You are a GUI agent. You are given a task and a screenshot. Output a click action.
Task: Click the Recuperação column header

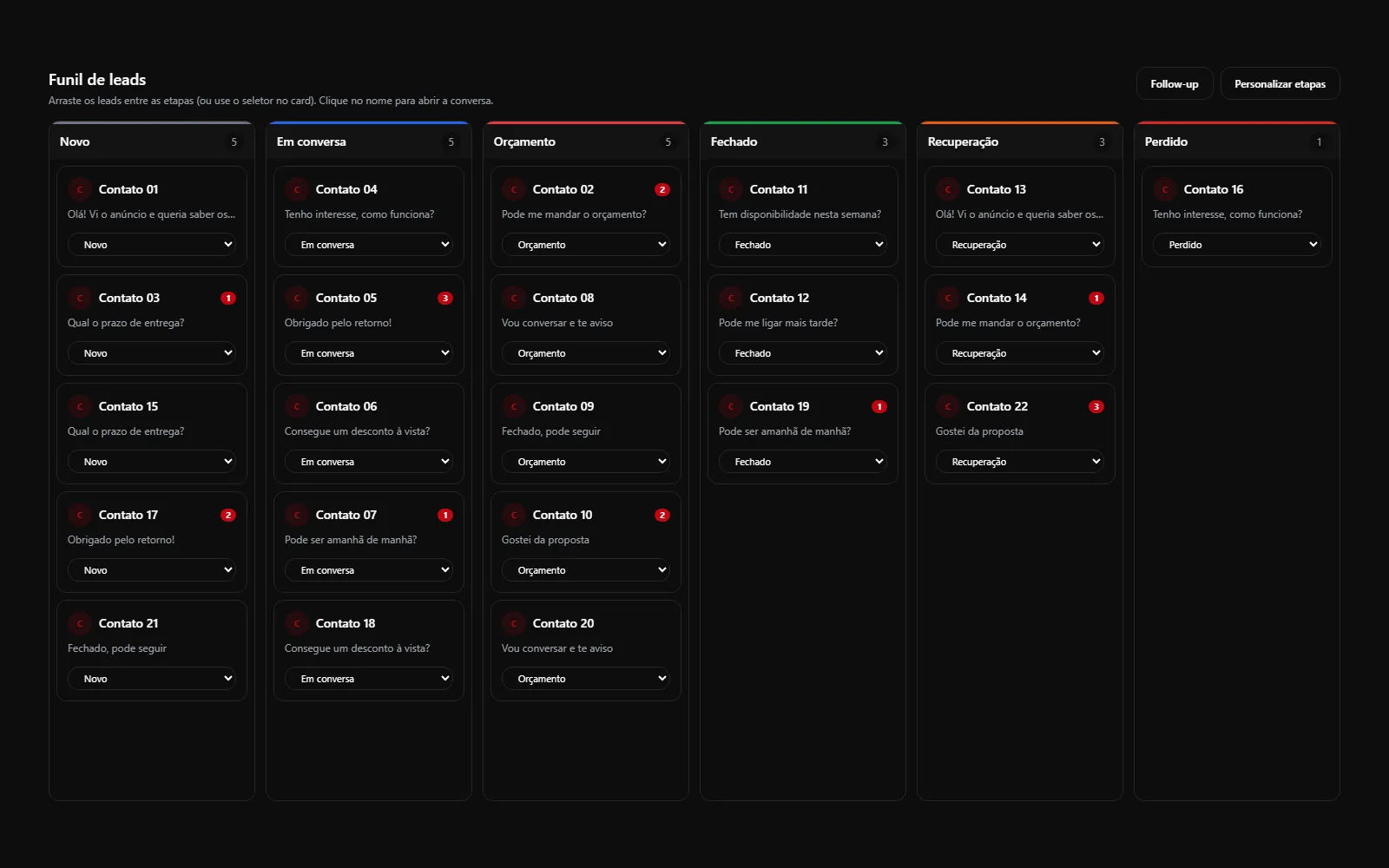1020,141
